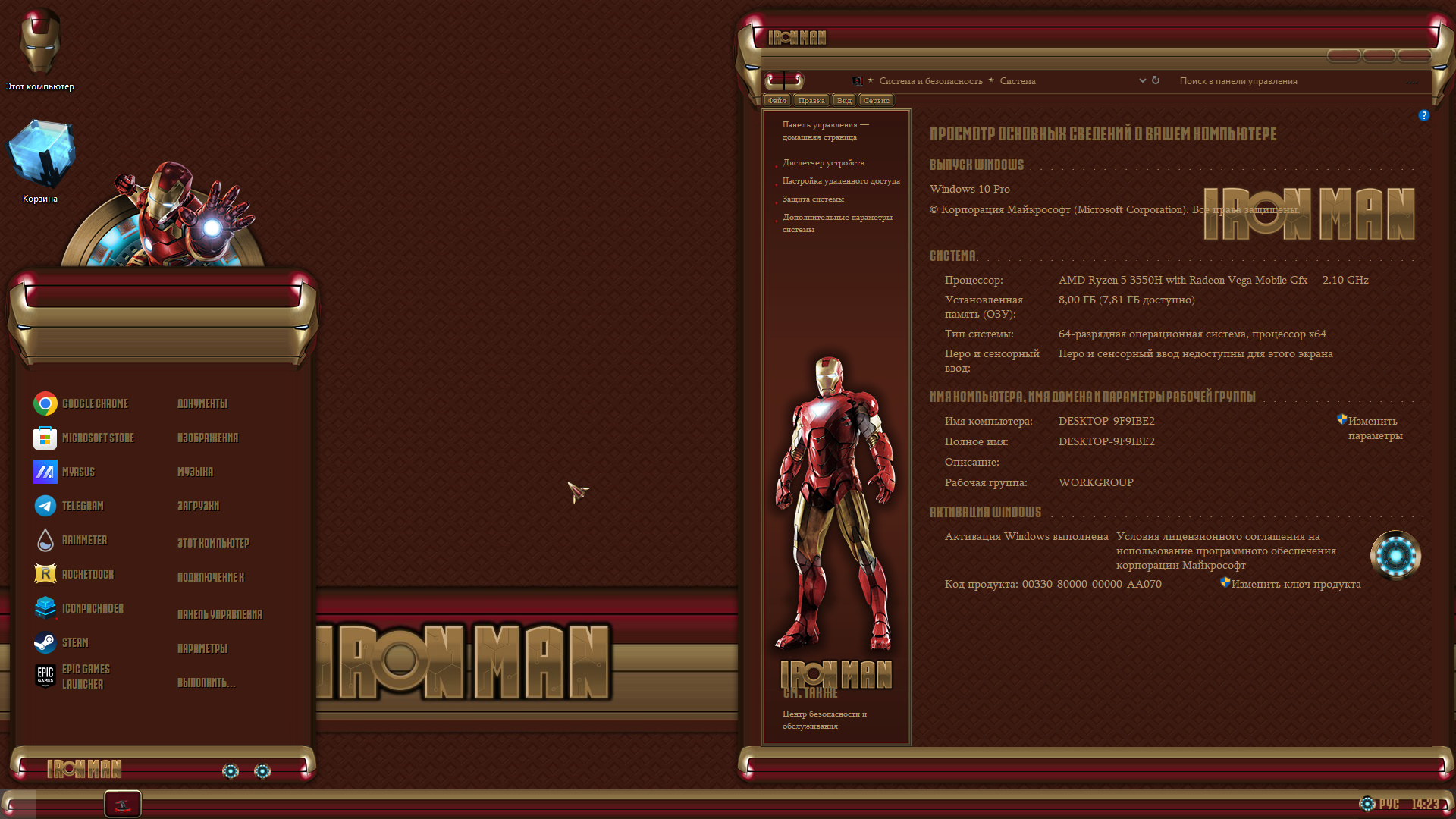Open Microsoft Store from the launcher

(45, 438)
